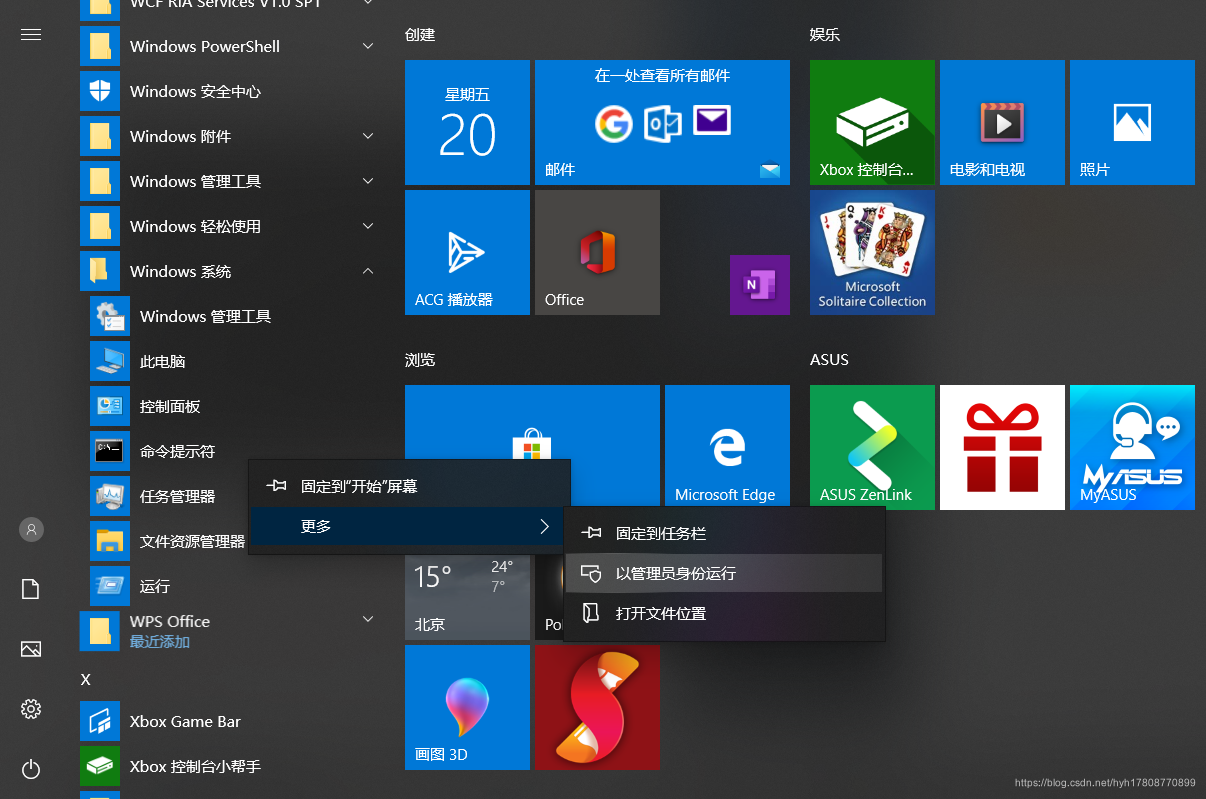1206x799 pixels.
Task: Open the Xbox Game Bar icon
Action: coord(100,721)
